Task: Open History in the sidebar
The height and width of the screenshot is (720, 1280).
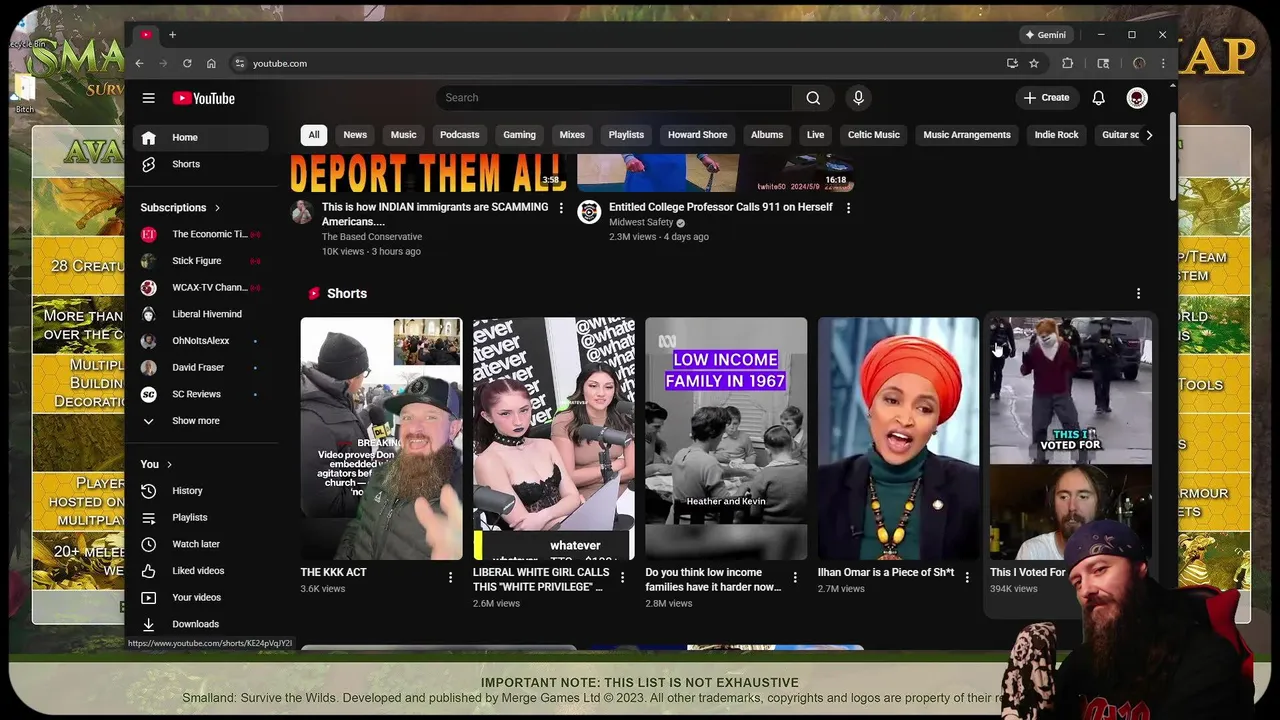Action: 201,491
